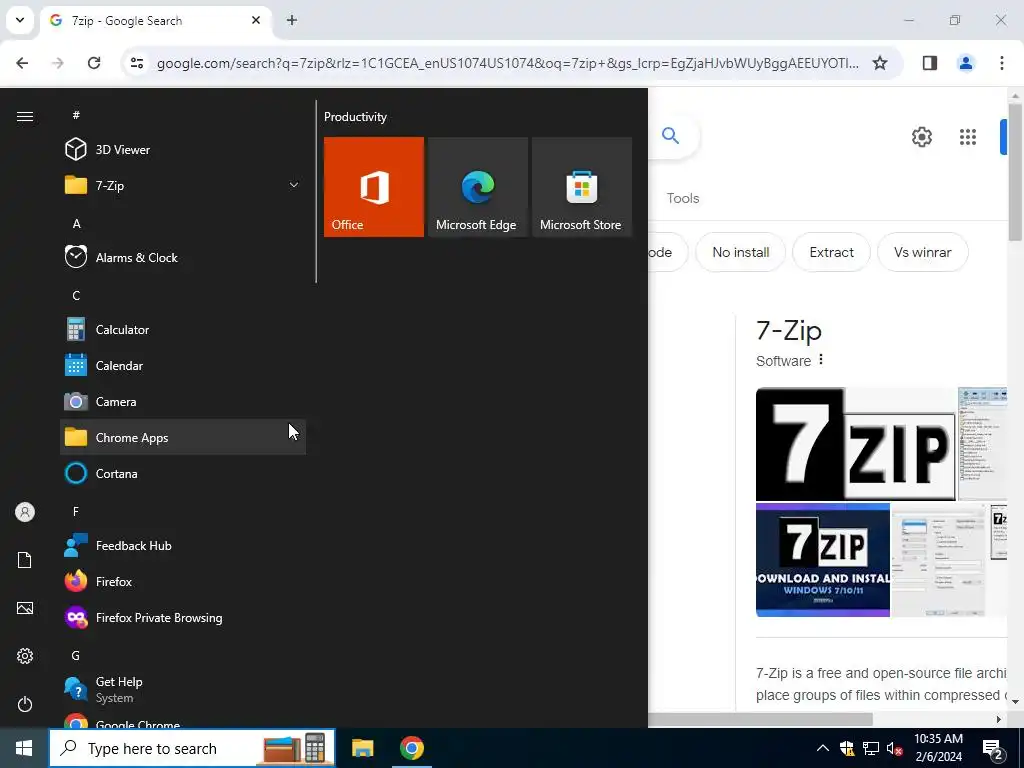Click the Google search magnifier button
The height and width of the screenshot is (768, 1024).
tap(671, 136)
